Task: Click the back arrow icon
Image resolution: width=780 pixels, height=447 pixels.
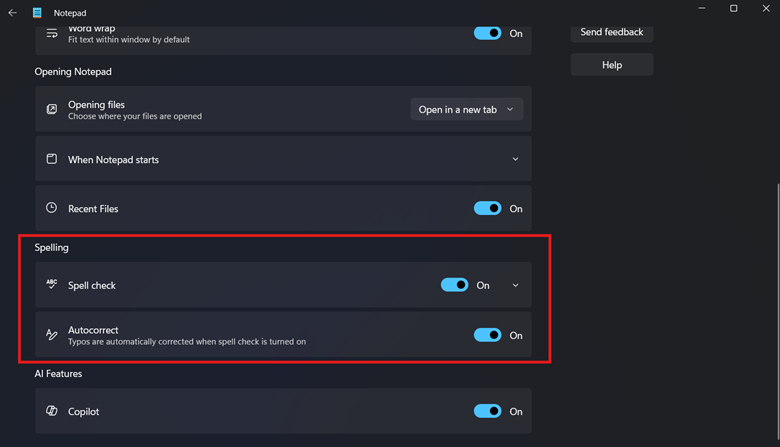Action: click(x=13, y=13)
